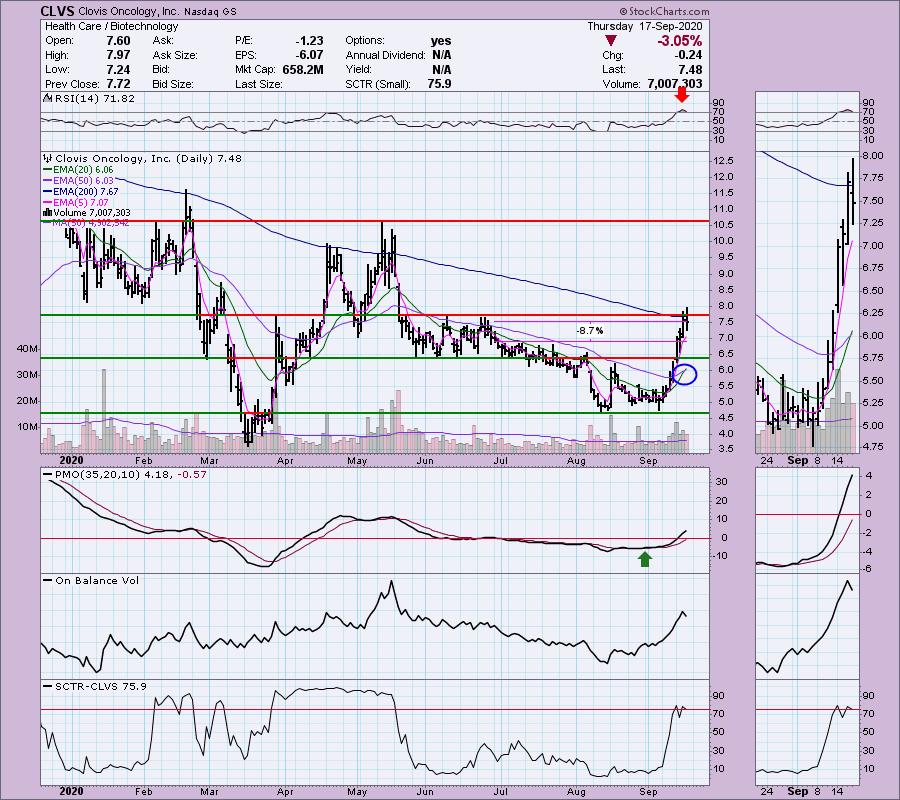
Task: Click the 12.5 price axis label
Action: 723,160
